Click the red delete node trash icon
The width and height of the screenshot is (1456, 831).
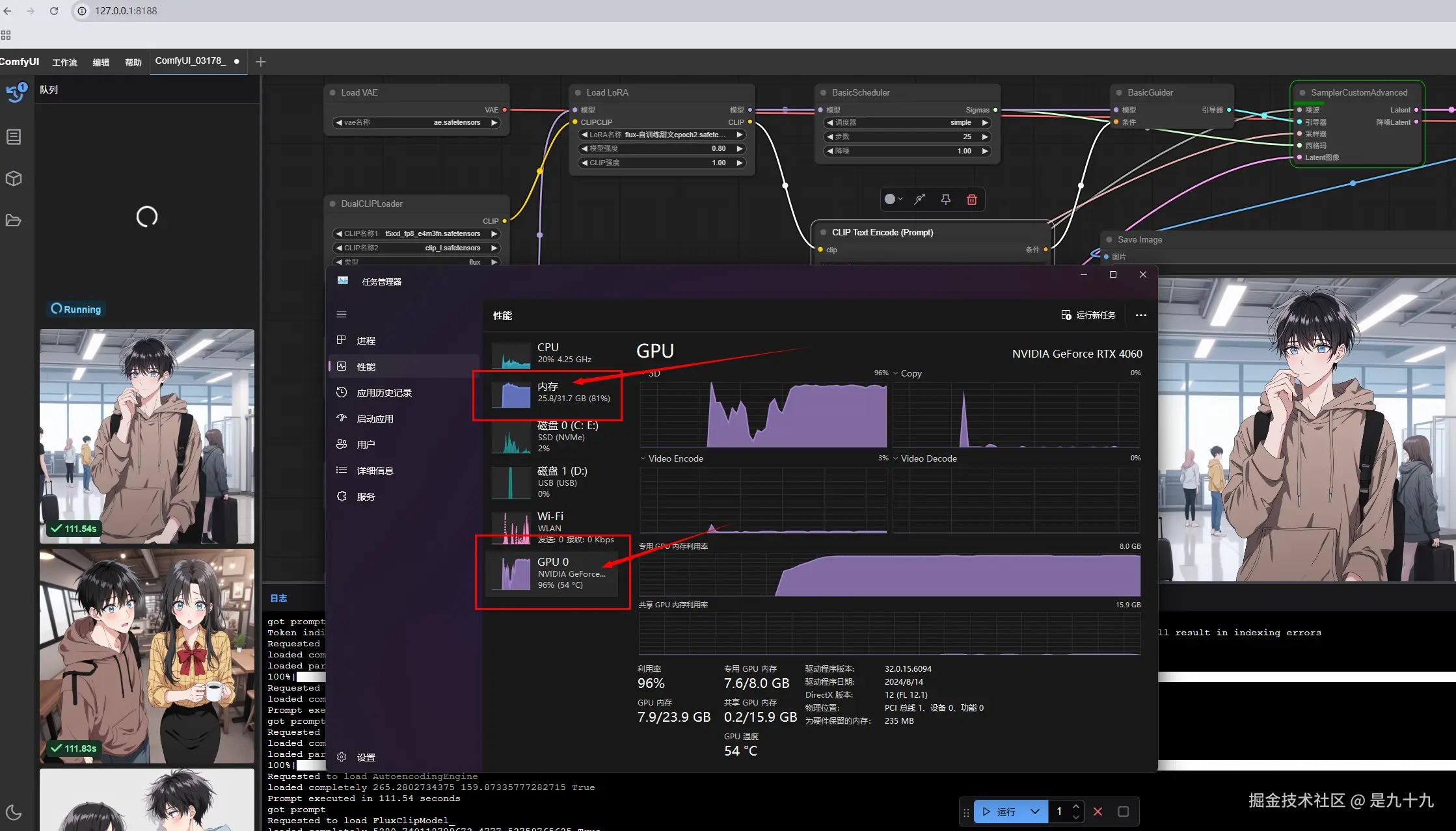coord(972,200)
